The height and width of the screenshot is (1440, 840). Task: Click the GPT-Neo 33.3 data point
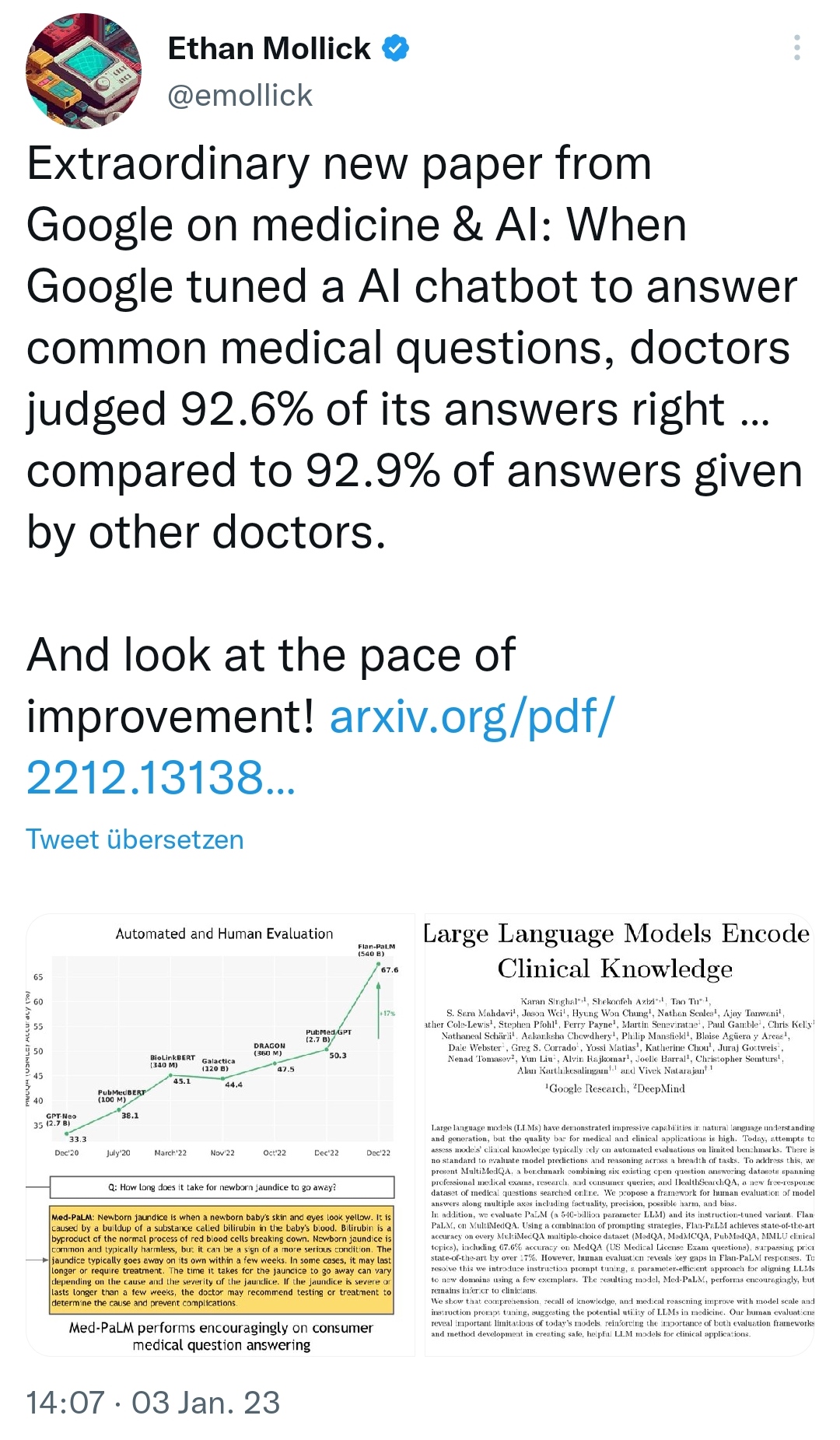(66, 1133)
